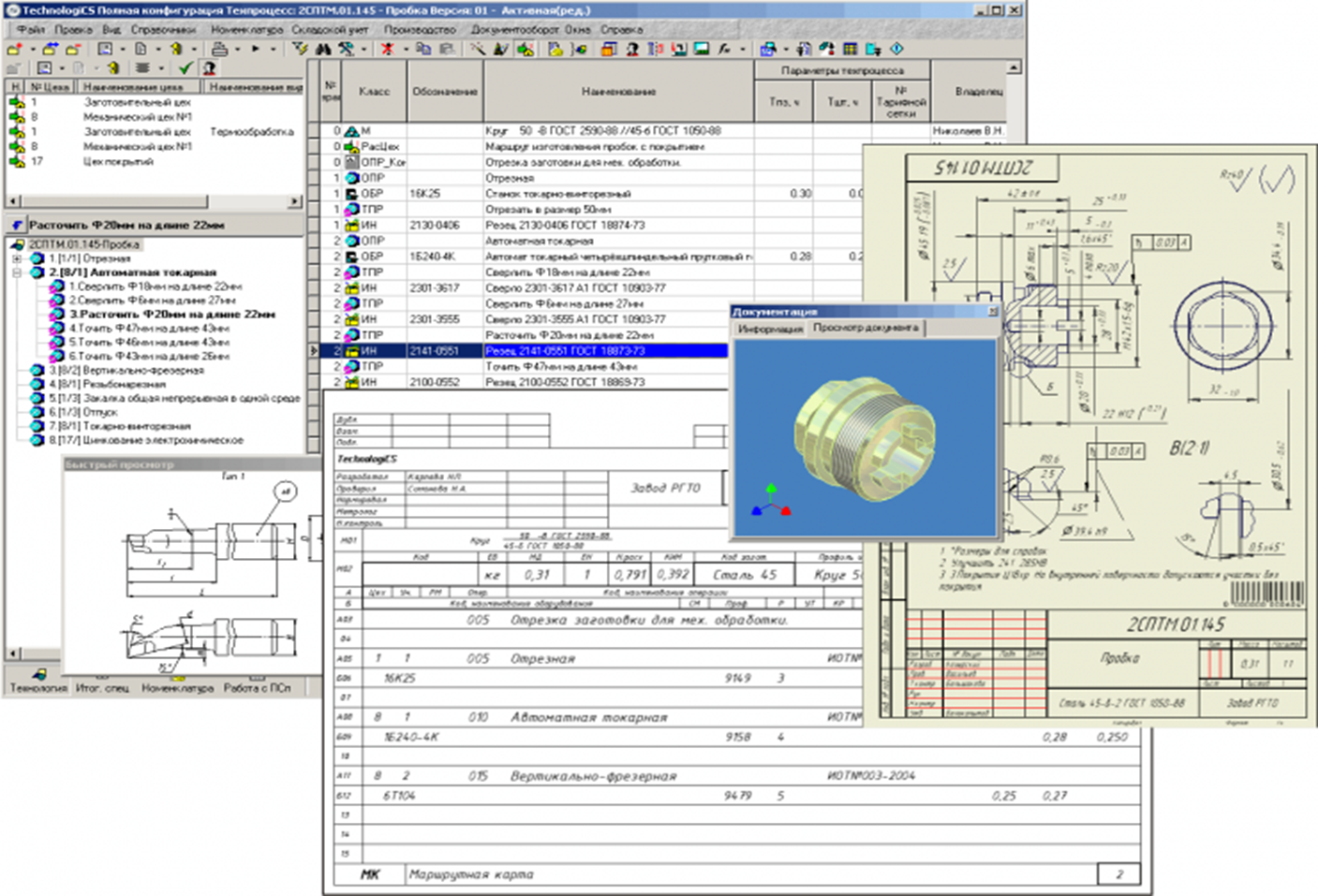This screenshot has height=896, width=1318.
Task: Click the black play arrow toolbar icon
Action: click(255, 49)
